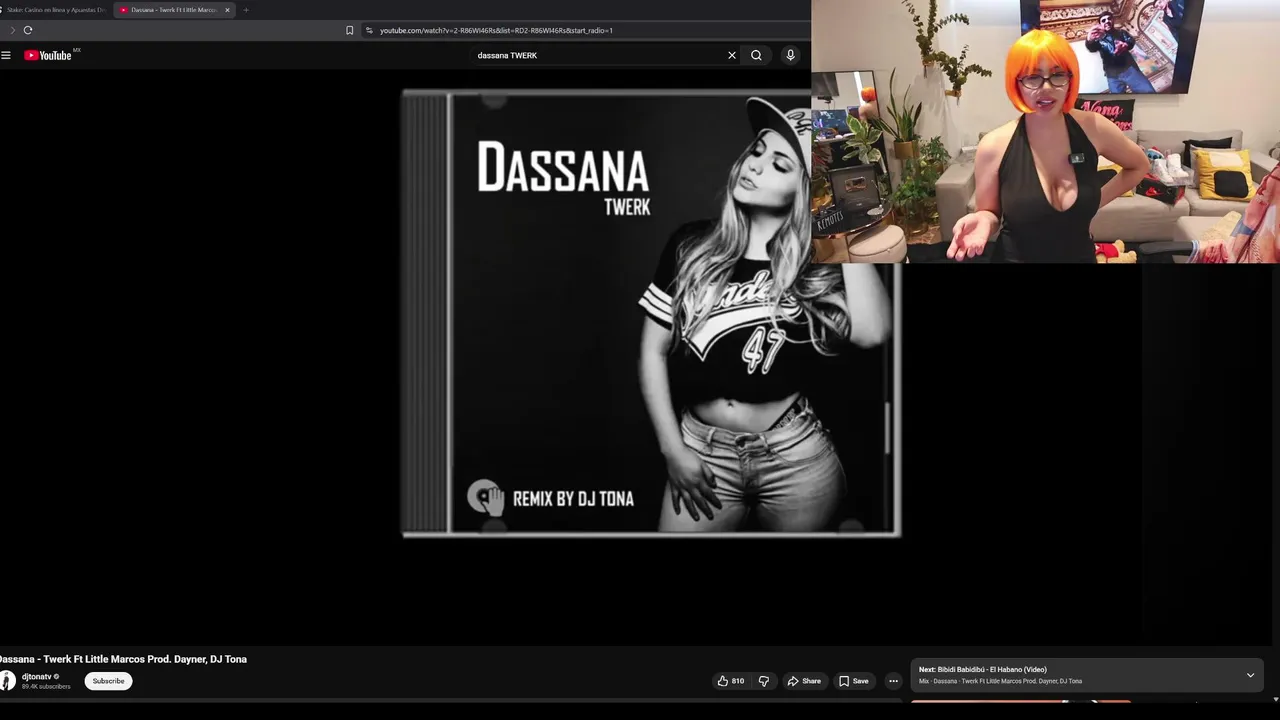Click the Next: Bibidi Babidibú - El Habano text

click(983, 670)
